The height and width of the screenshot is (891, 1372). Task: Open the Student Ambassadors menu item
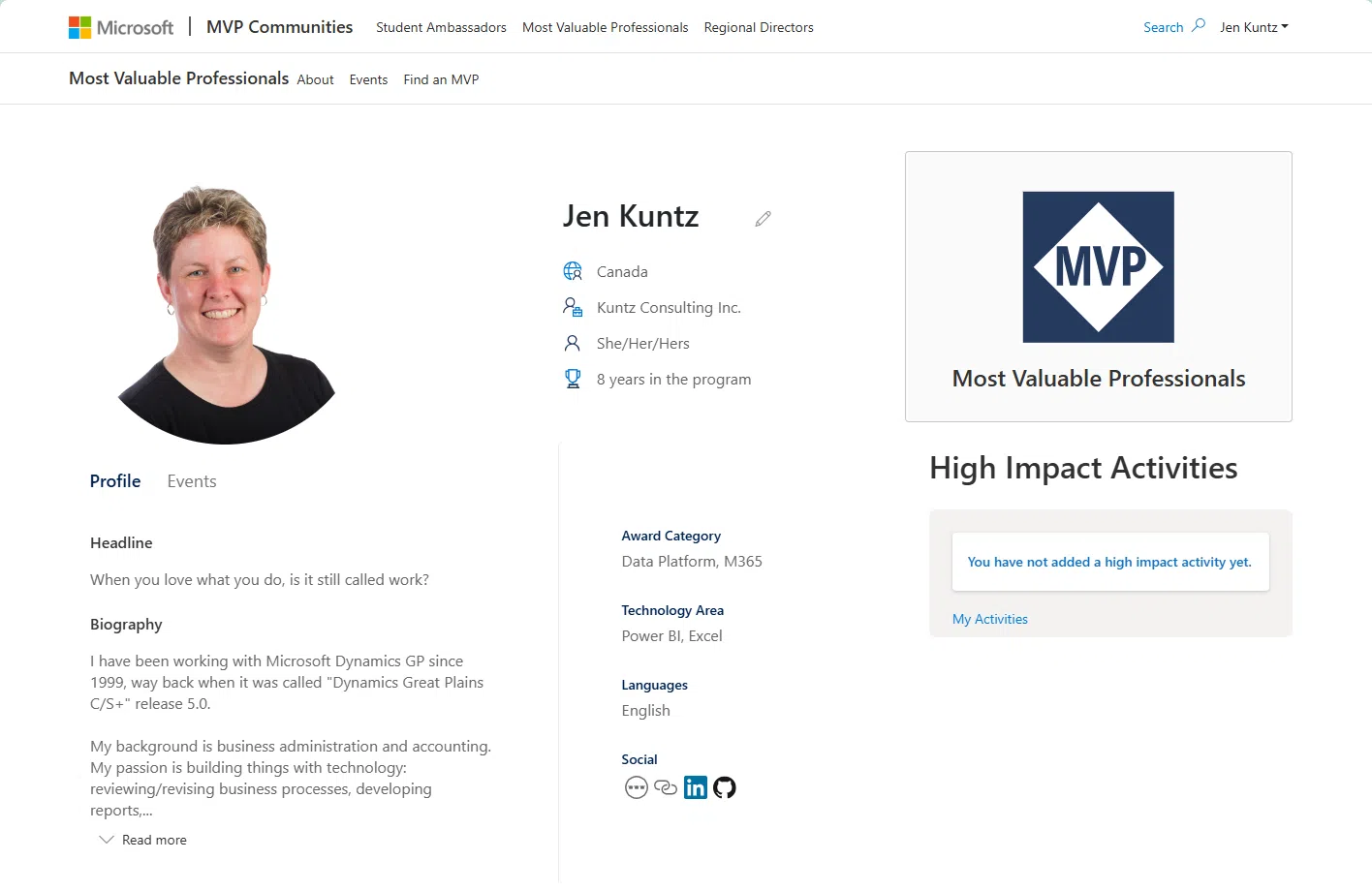(x=441, y=27)
